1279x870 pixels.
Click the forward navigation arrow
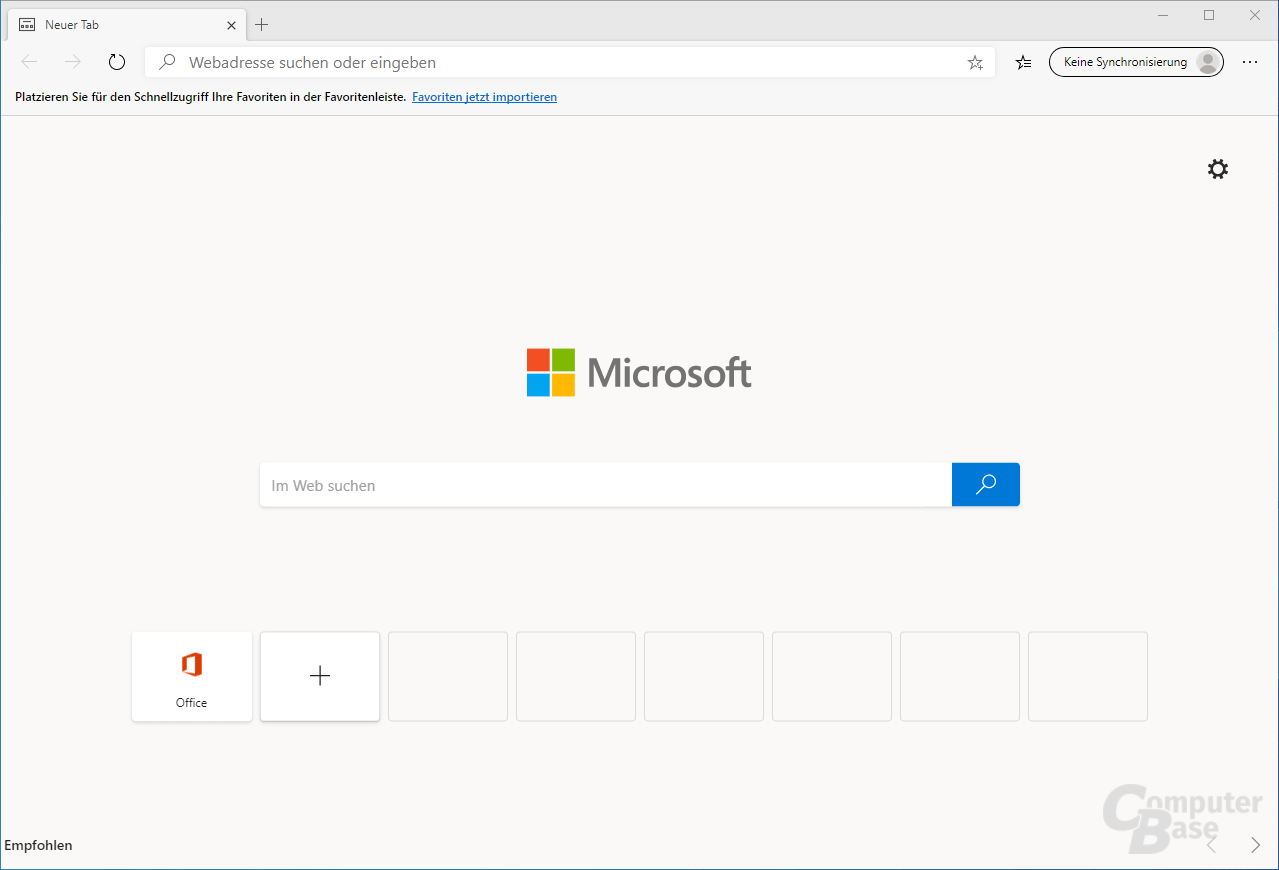(x=73, y=62)
